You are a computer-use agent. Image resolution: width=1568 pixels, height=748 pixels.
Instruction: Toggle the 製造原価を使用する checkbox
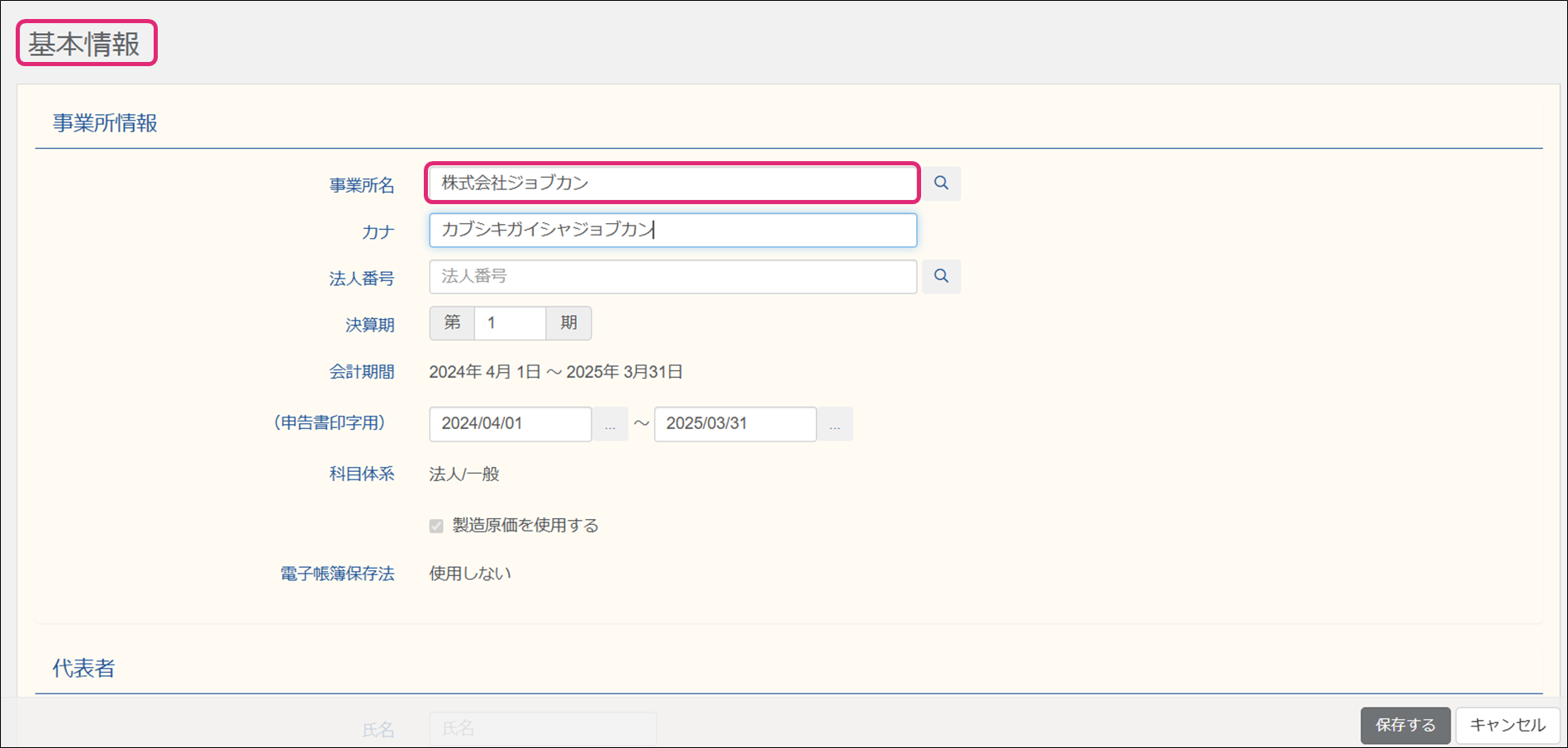[x=436, y=526]
